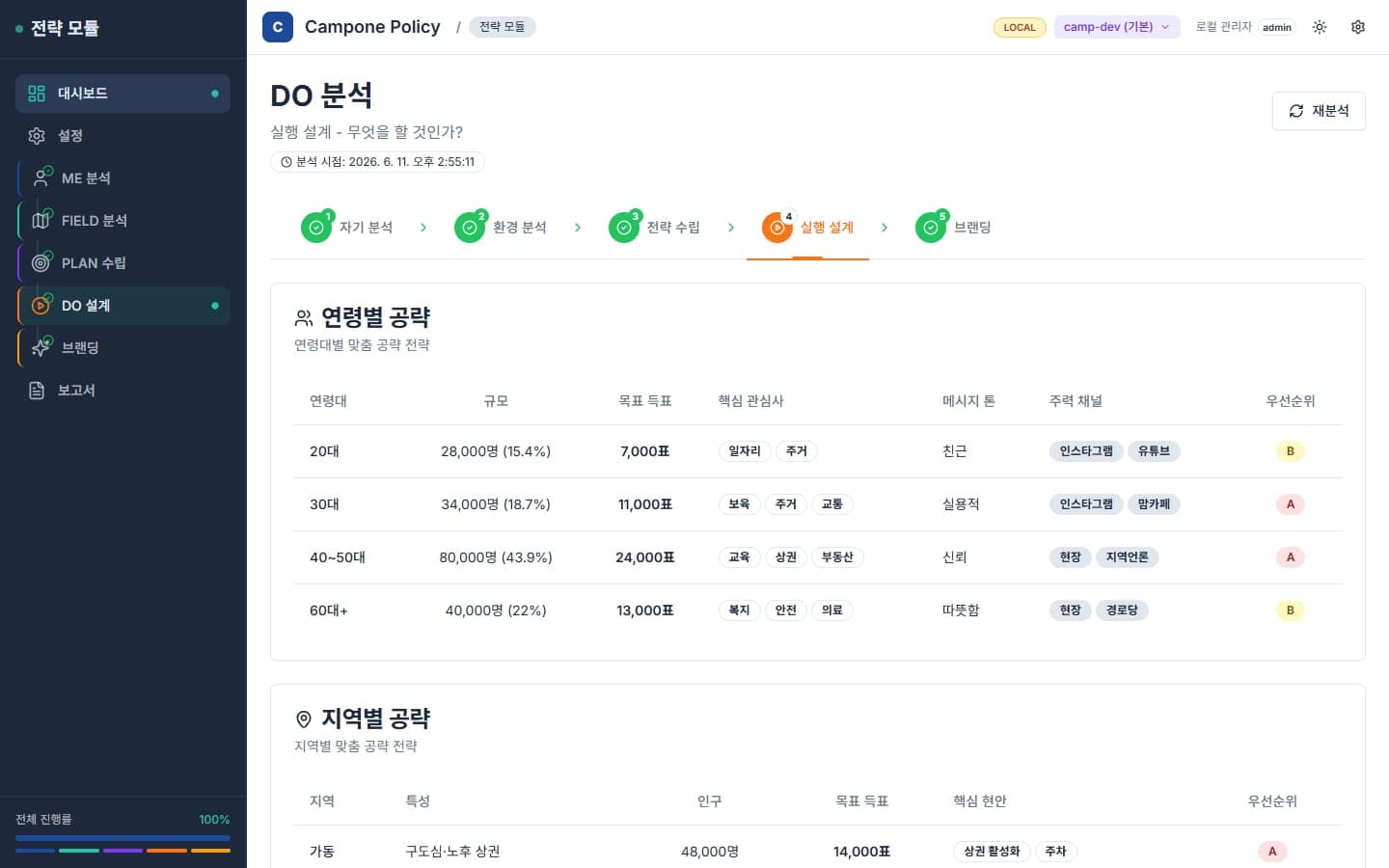Click the chevron after 전략 수립 step
Viewport: 1389px width, 868px height.
click(x=731, y=228)
